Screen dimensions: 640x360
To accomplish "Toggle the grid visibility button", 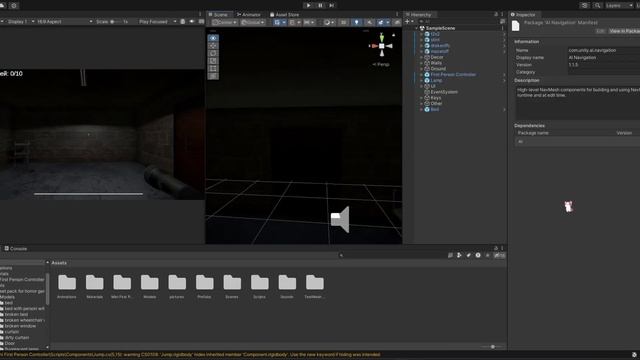I will click(x=277, y=22).
